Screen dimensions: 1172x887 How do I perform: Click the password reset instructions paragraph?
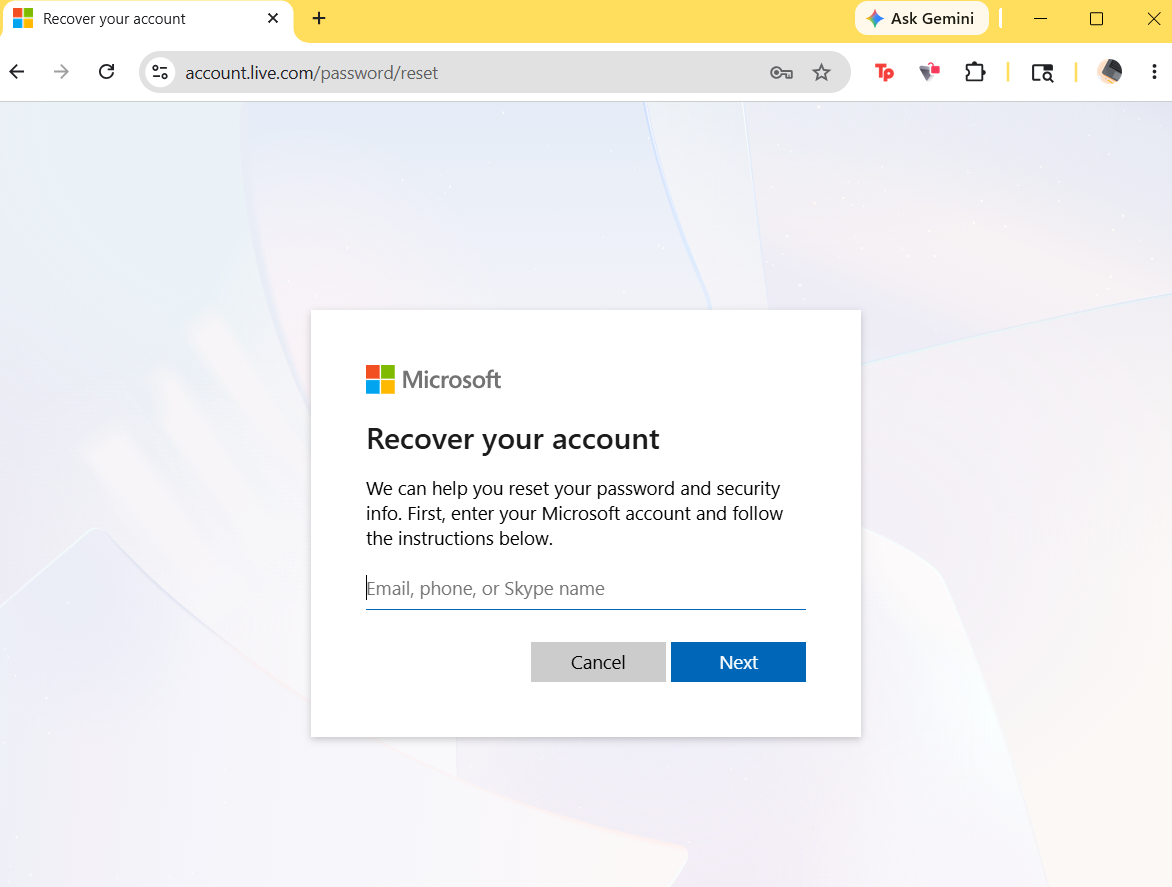pyautogui.click(x=574, y=514)
